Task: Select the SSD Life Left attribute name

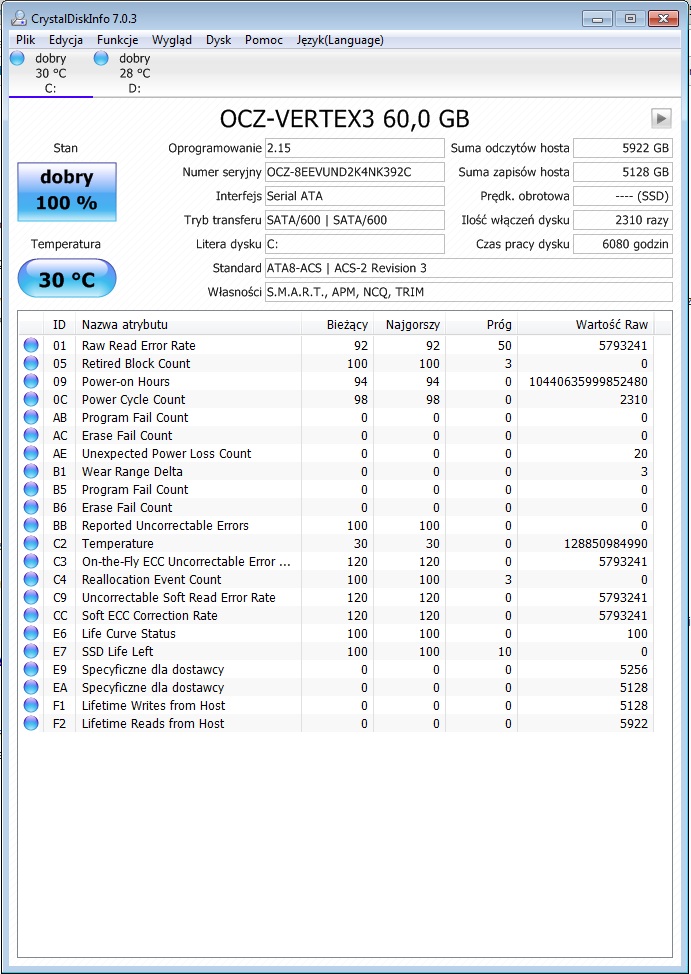Action: pyautogui.click(x=117, y=652)
